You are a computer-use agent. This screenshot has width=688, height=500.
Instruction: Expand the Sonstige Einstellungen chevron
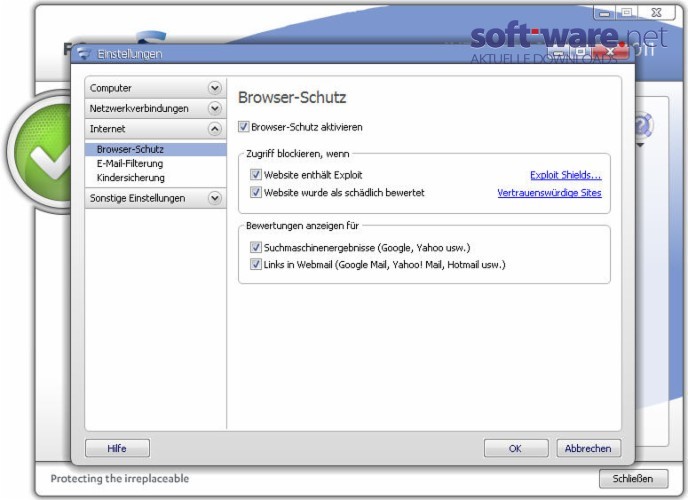(215, 198)
